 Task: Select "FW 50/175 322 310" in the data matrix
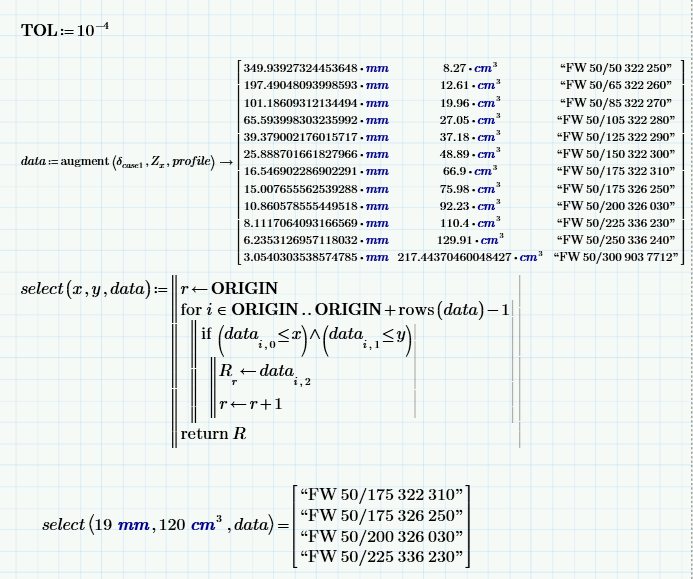[616, 171]
